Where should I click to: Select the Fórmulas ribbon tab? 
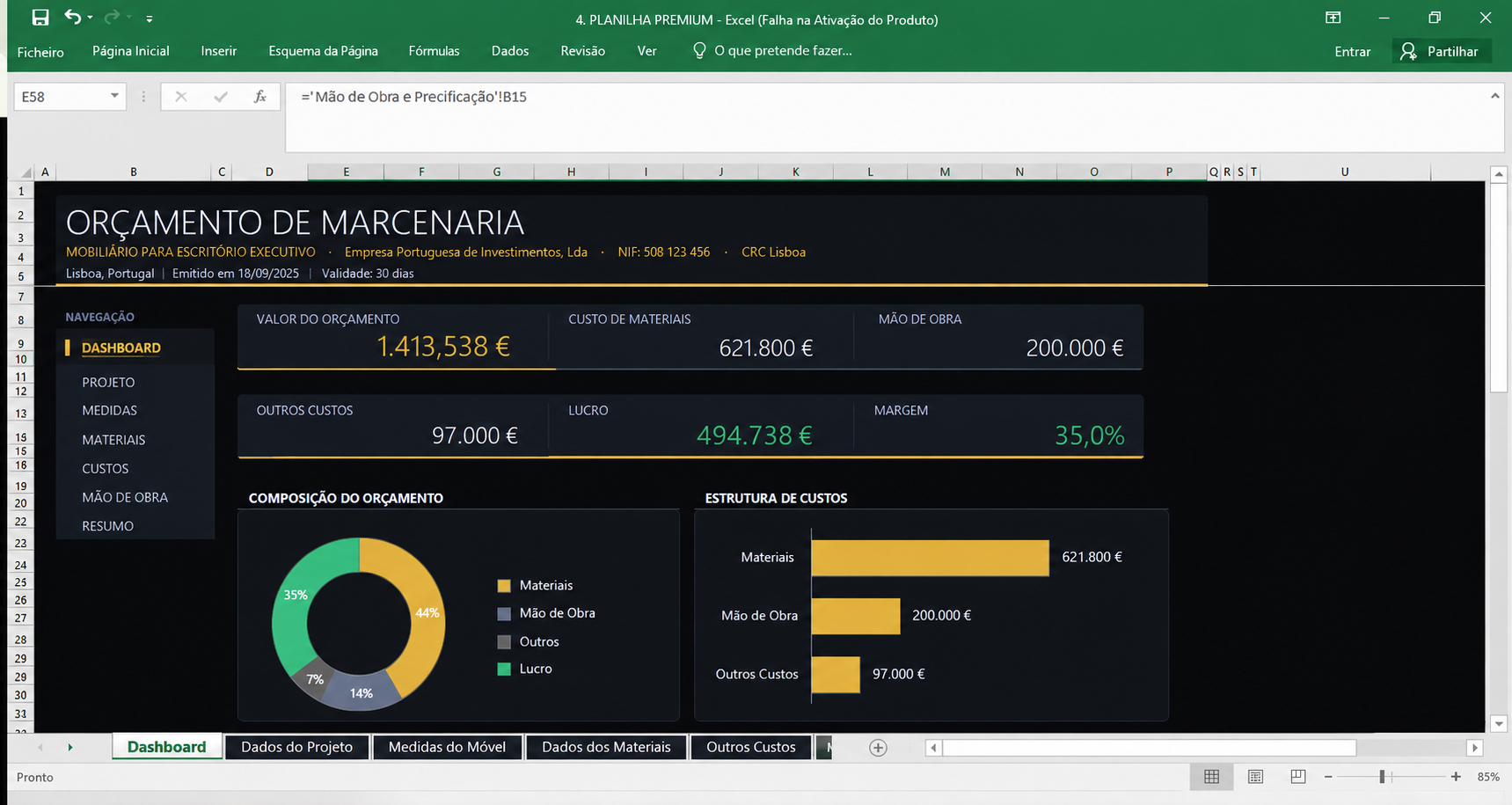434,51
